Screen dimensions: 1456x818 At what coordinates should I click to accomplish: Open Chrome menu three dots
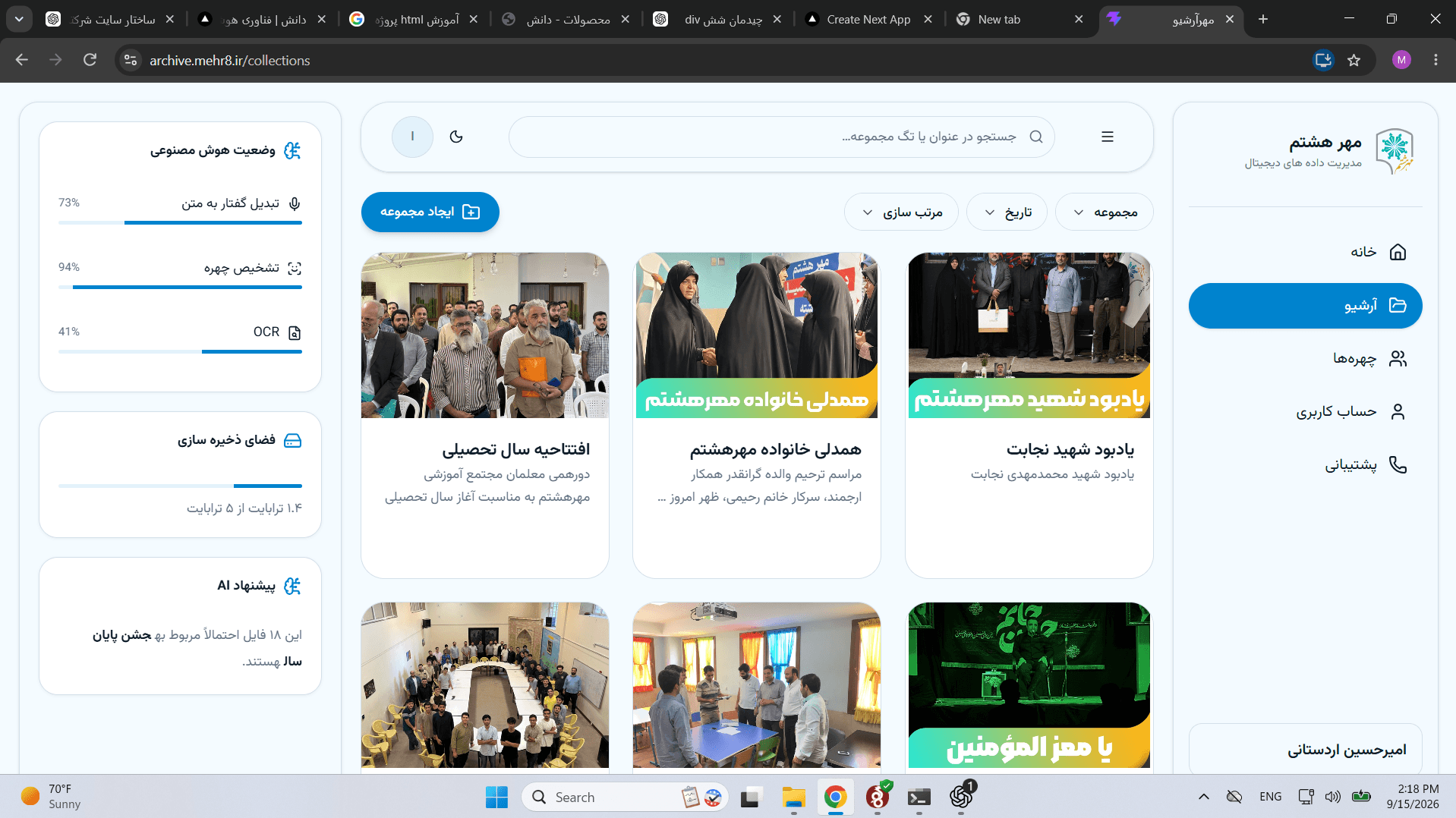pyautogui.click(x=1436, y=60)
